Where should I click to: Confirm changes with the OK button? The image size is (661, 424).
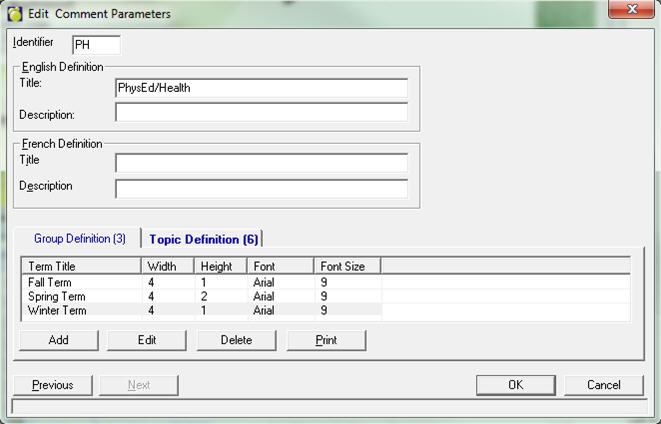tap(515, 385)
